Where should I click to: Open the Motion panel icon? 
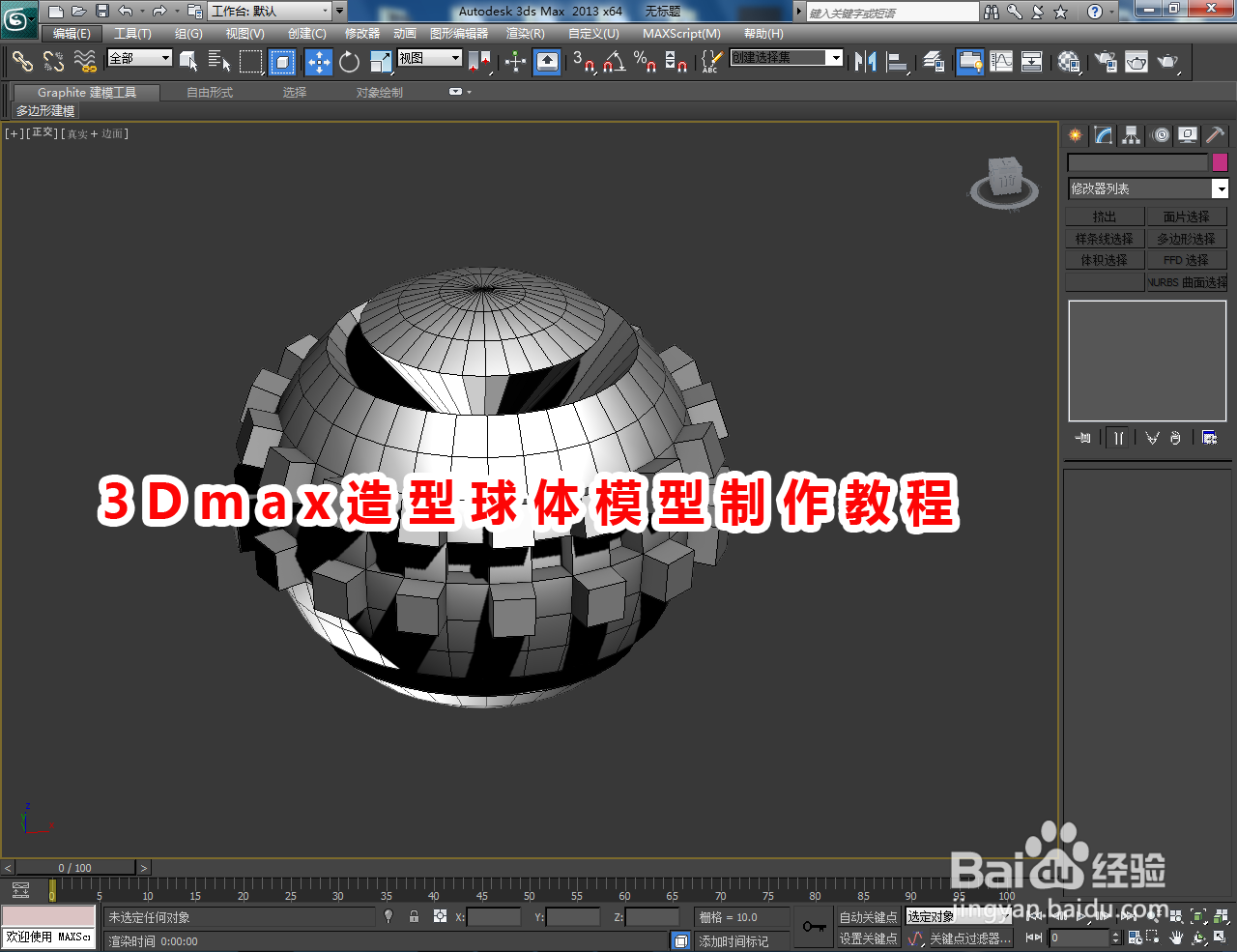[1159, 135]
